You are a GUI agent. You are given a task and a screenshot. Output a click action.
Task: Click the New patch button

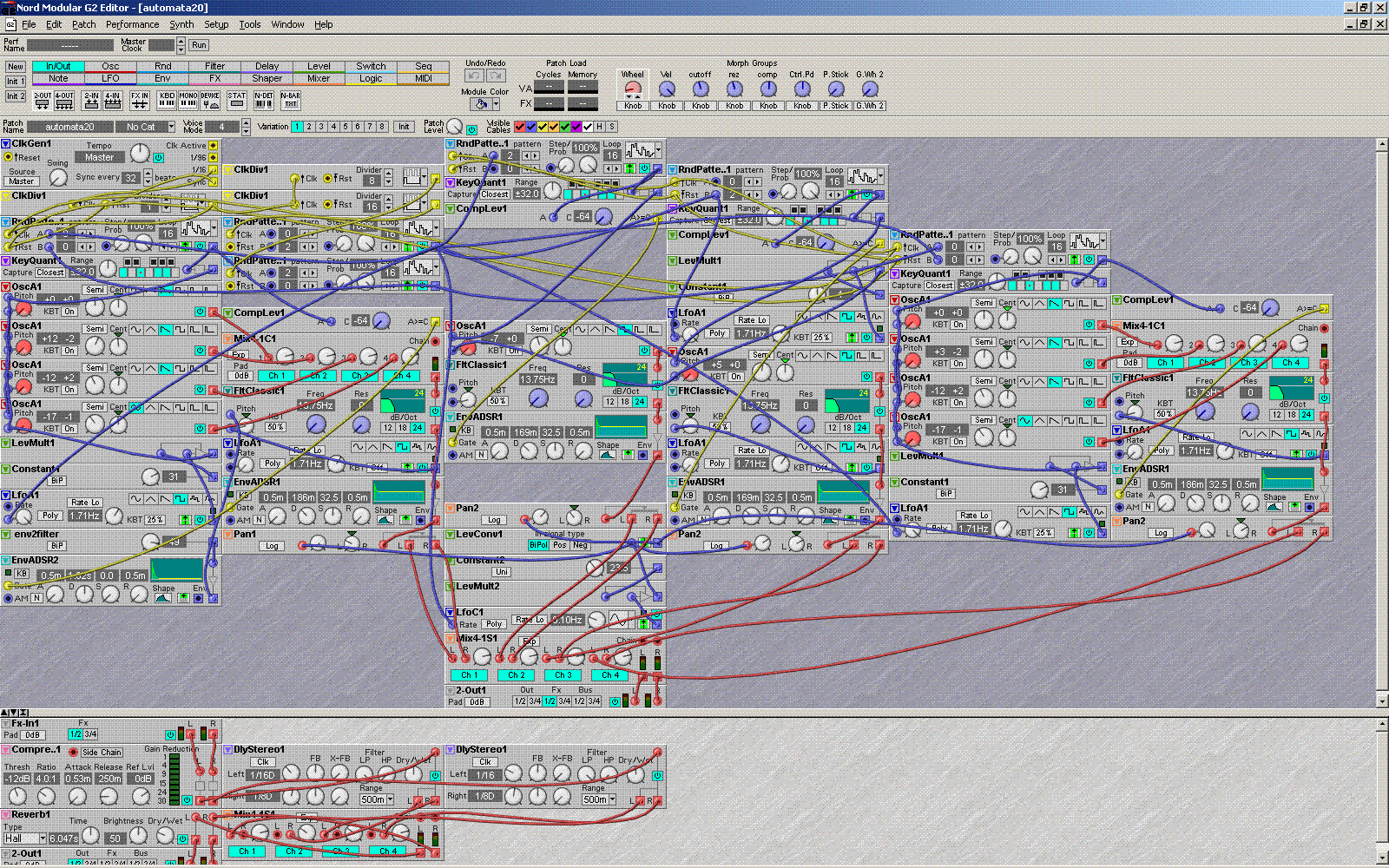pos(15,67)
